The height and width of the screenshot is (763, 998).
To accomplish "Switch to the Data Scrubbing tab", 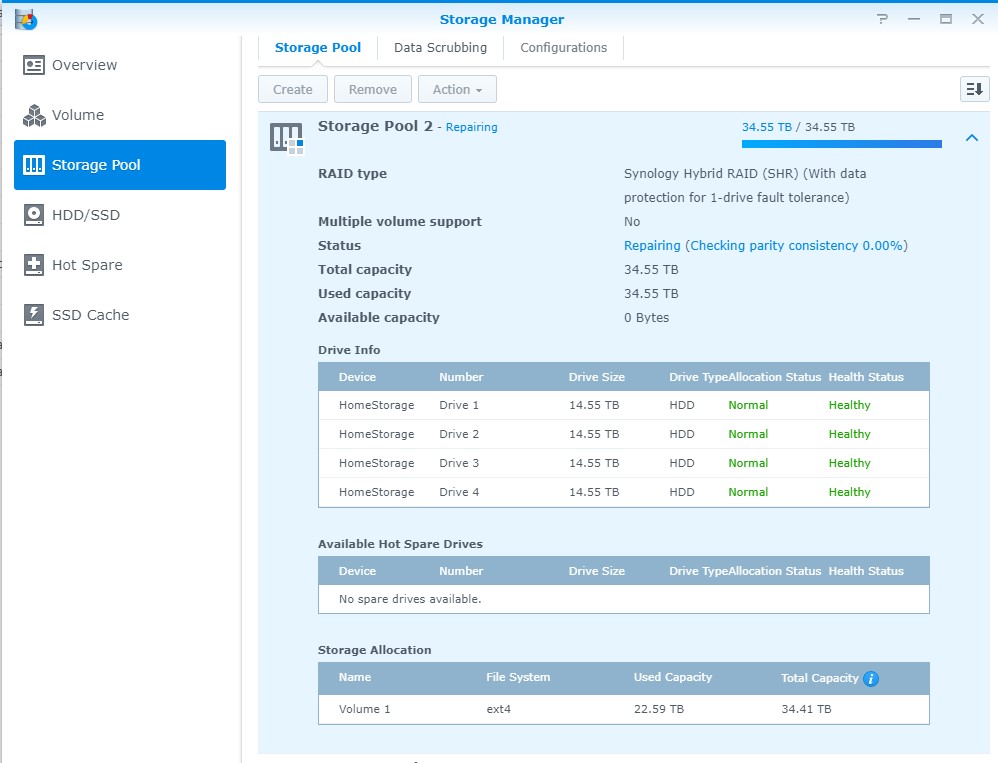I will point(440,48).
